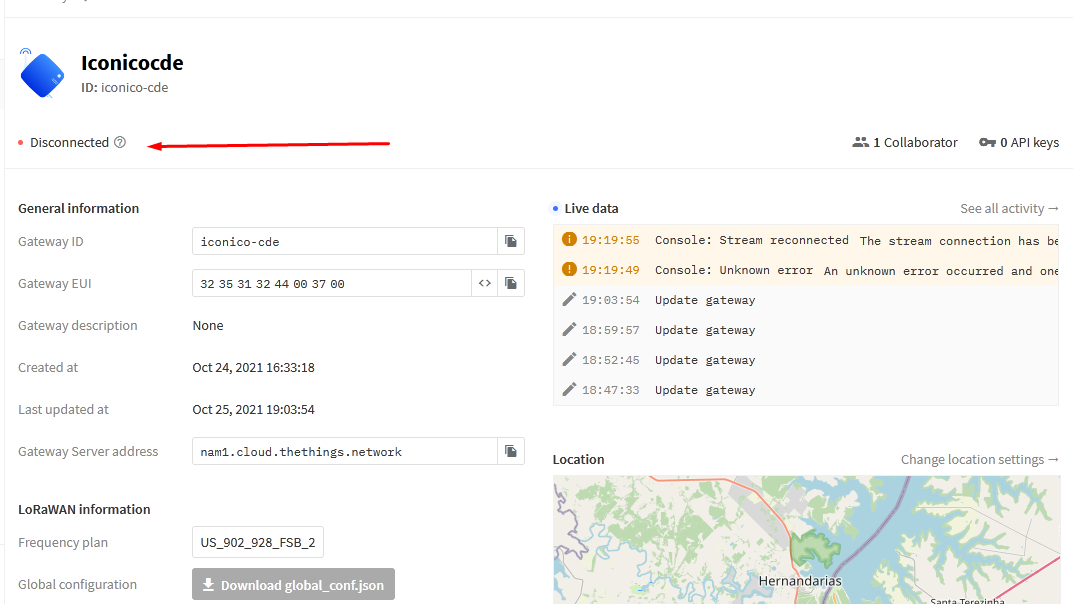
Task: Select the Gateway ID field iconico-cde
Action: [345, 241]
